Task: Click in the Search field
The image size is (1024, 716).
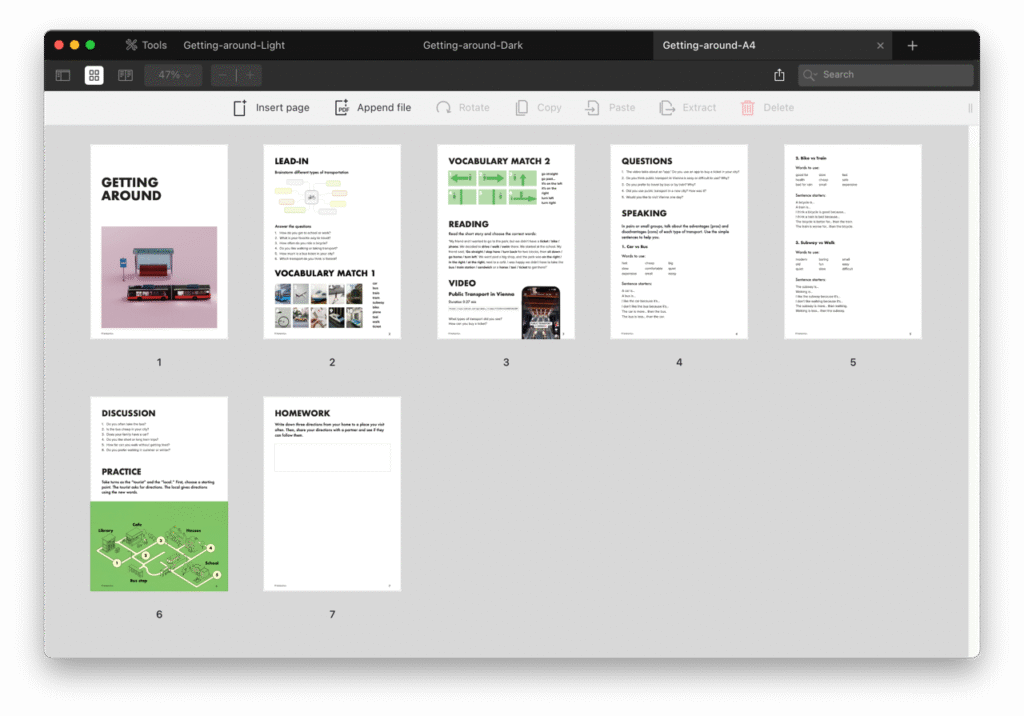Action: click(x=890, y=75)
